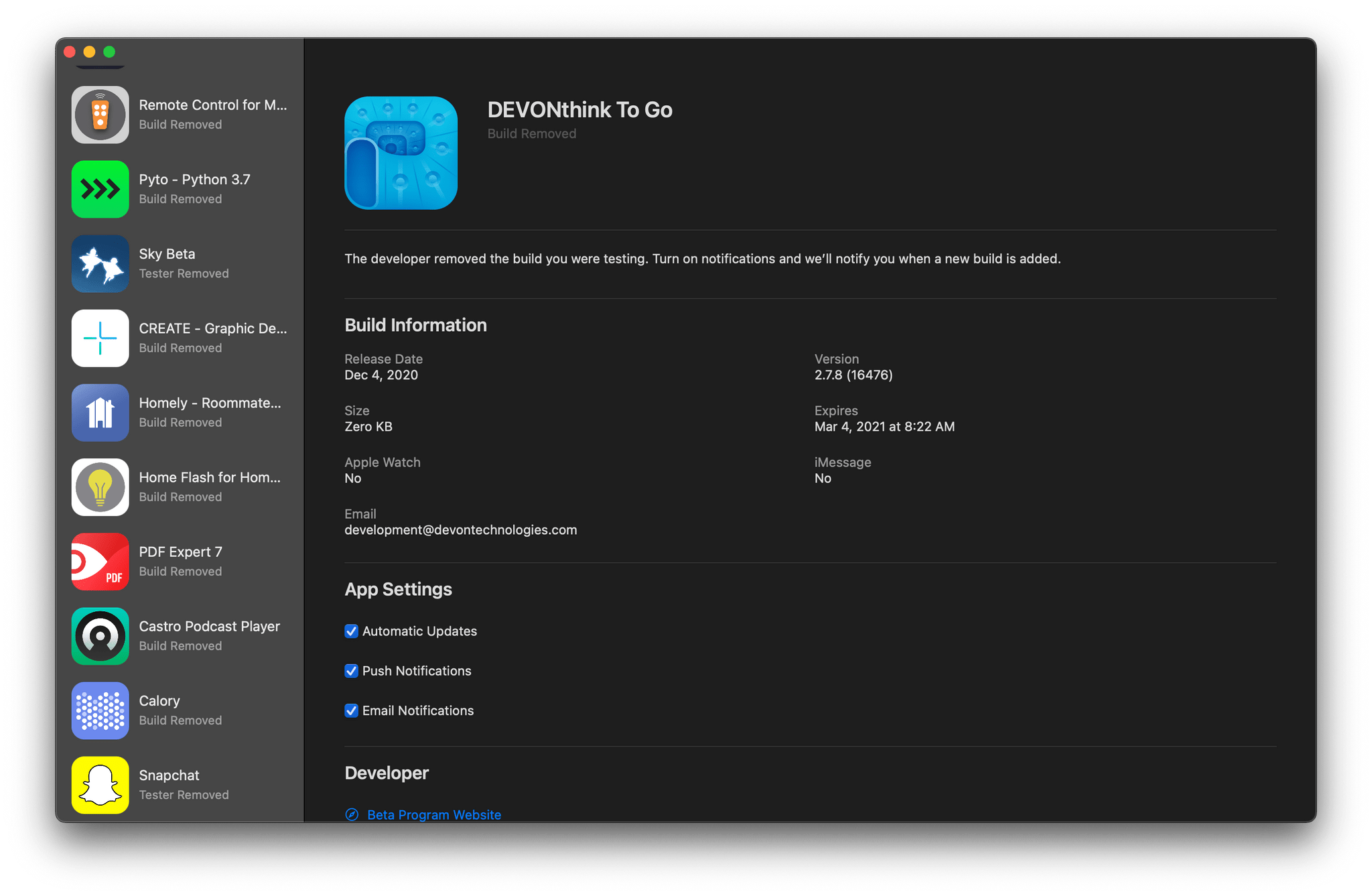Click the Pyto - Python 3.7 title
1372x896 pixels.
click(x=194, y=180)
